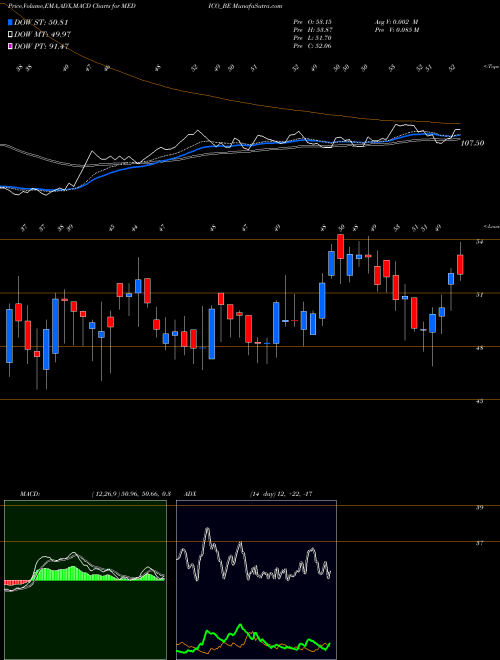This screenshot has height=660, width=500.
Task: Click the magenta DOW PT legend swatch
Action: point(11,46)
